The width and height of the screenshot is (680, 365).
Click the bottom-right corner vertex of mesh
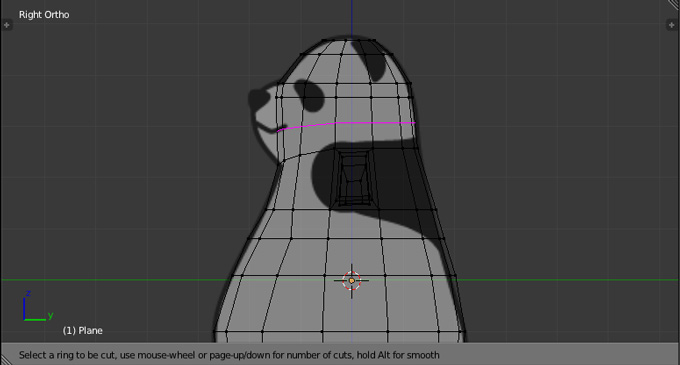click(x=464, y=332)
